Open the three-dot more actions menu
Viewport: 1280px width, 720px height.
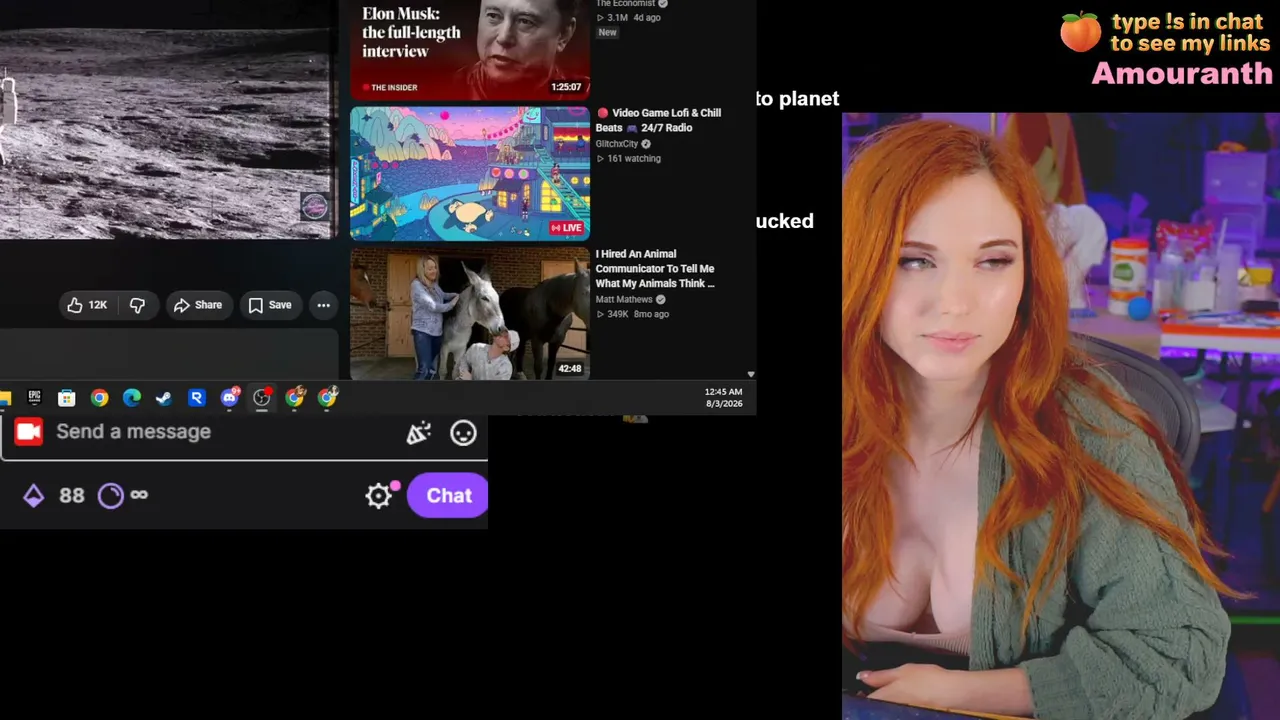pos(324,305)
